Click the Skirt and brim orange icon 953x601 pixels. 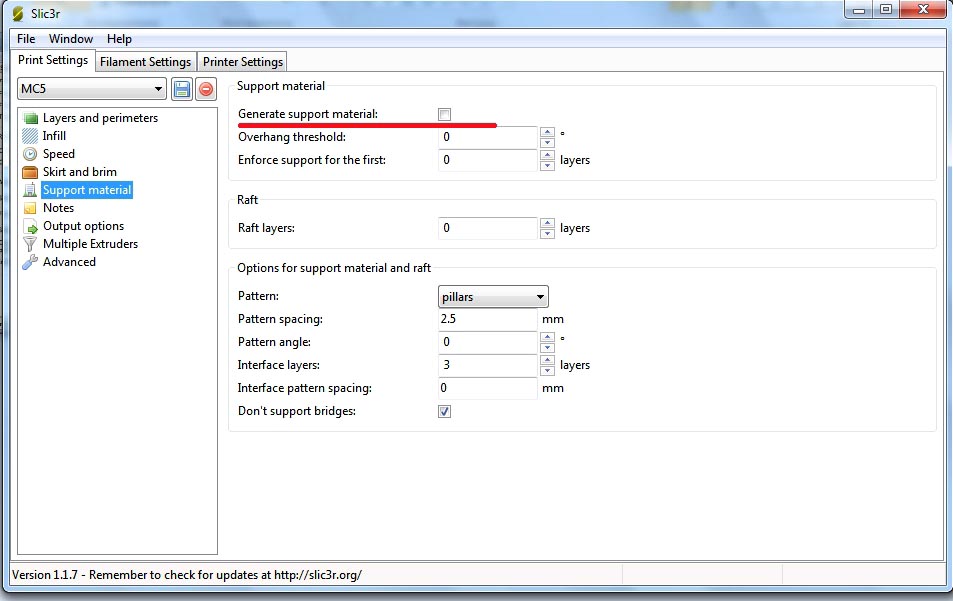click(30, 172)
